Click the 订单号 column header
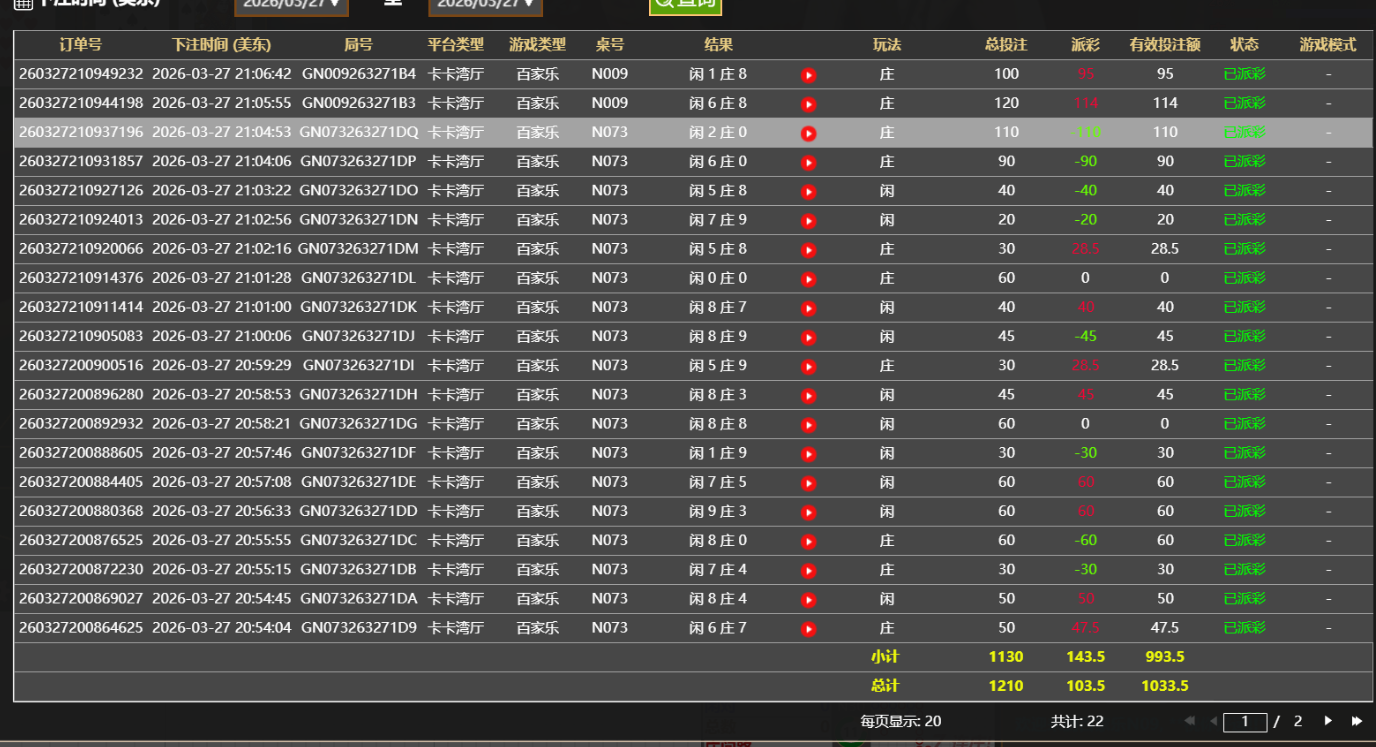Screen dimensions: 1376x747 pyautogui.click(x=80, y=45)
